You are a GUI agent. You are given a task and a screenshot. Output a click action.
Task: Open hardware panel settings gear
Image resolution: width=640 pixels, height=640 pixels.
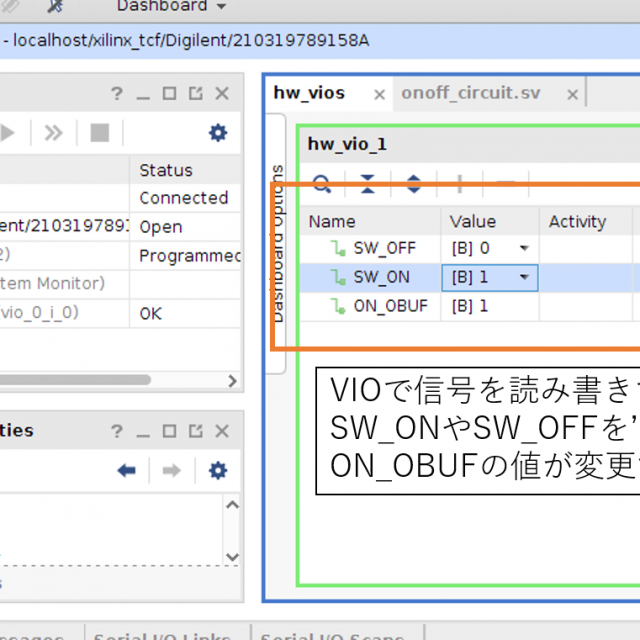(217, 132)
